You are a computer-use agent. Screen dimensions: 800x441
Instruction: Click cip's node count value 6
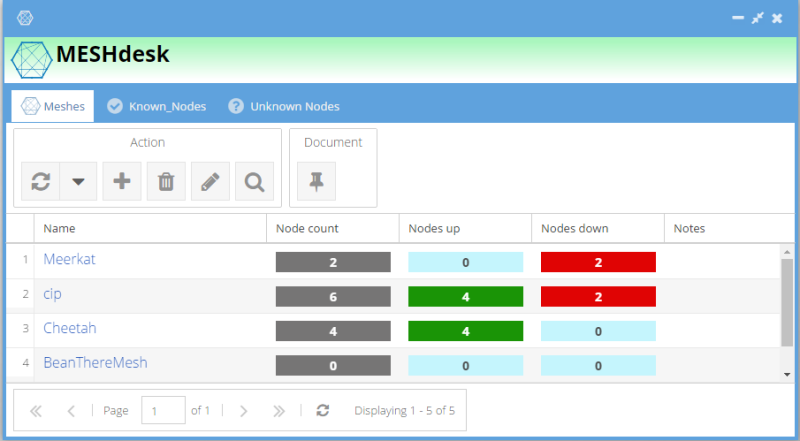(333, 297)
